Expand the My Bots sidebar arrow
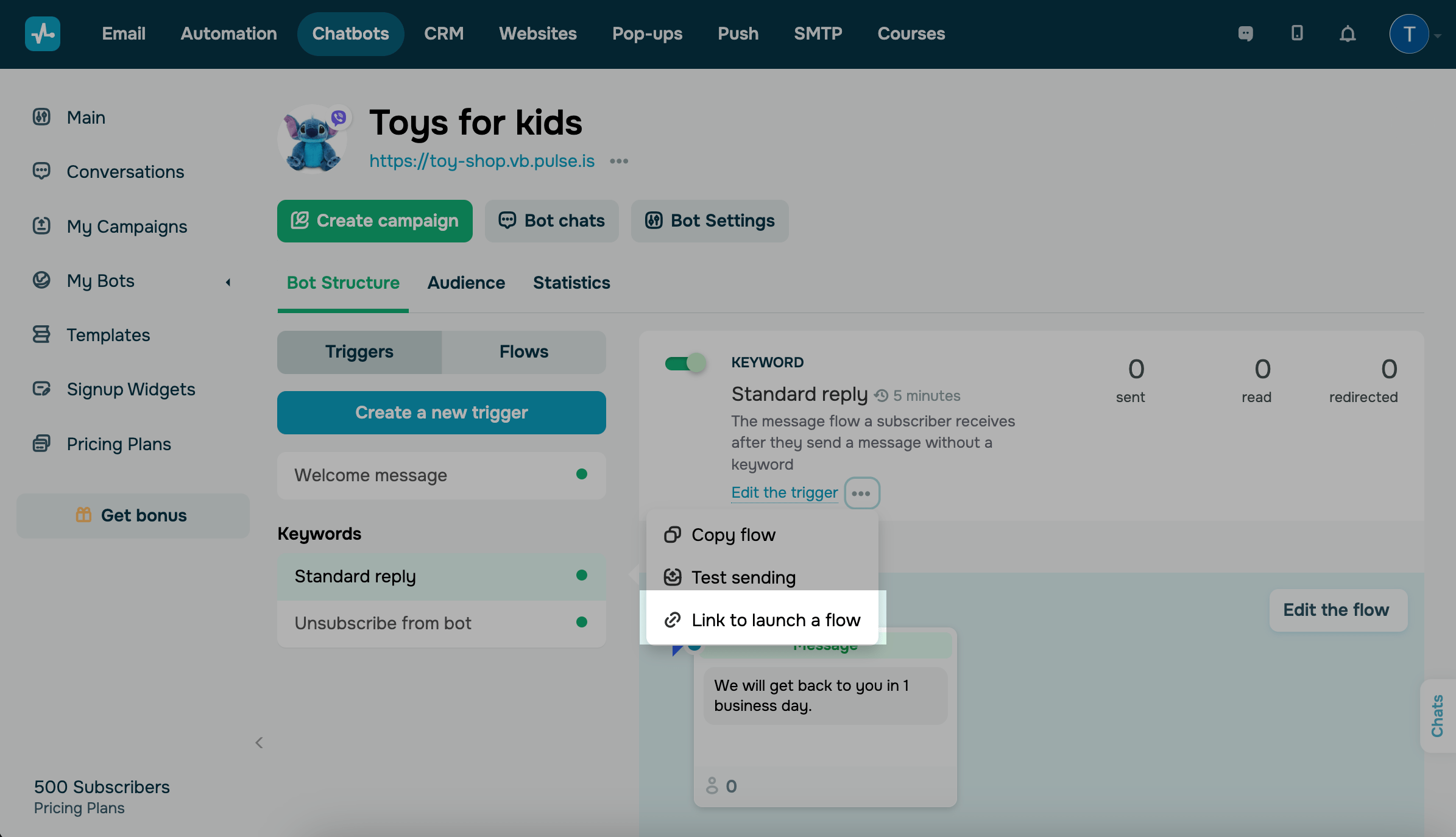 coord(228,281)
